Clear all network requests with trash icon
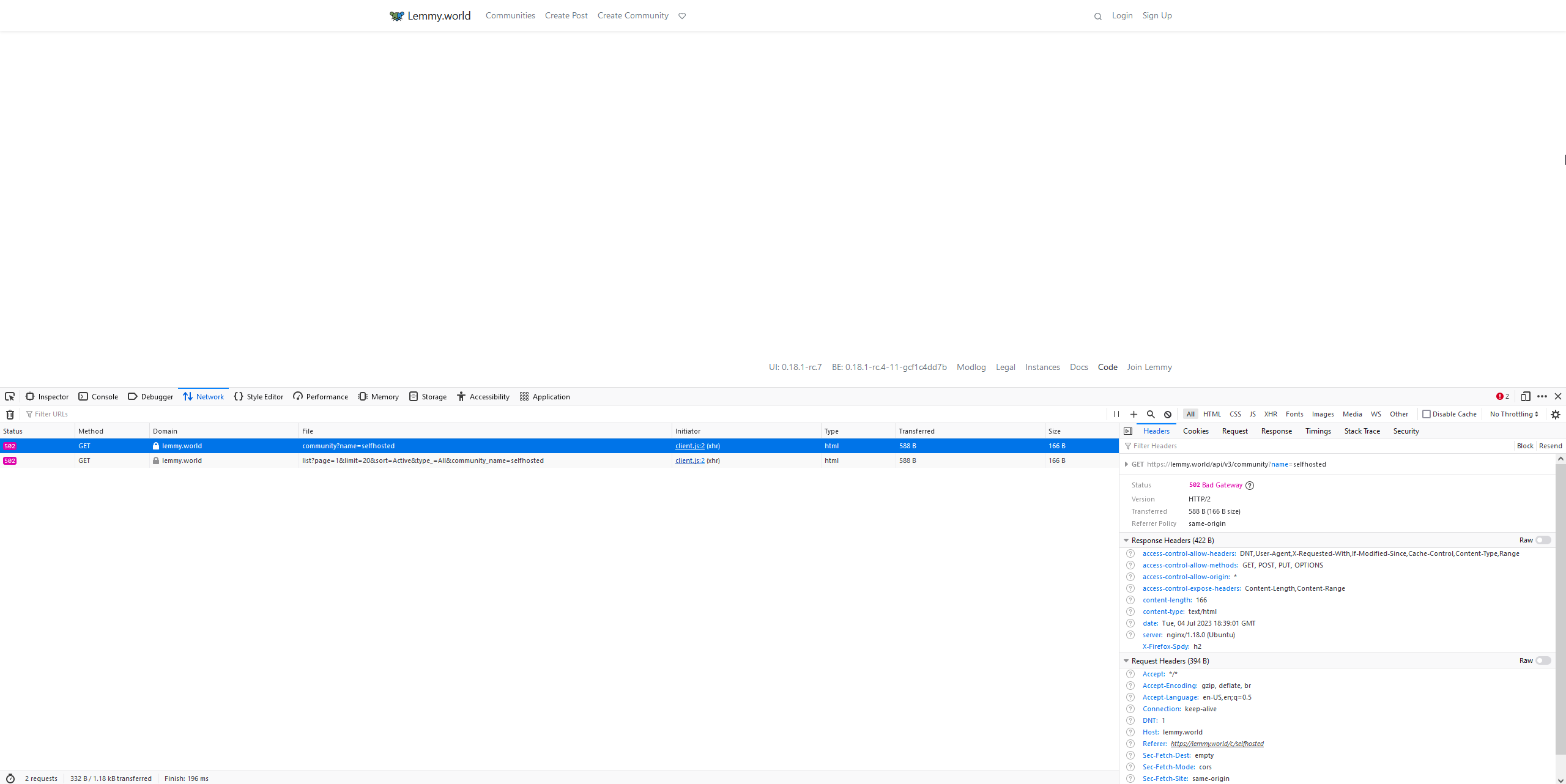This screenshot has width=1566, height=784. (10, 414)
